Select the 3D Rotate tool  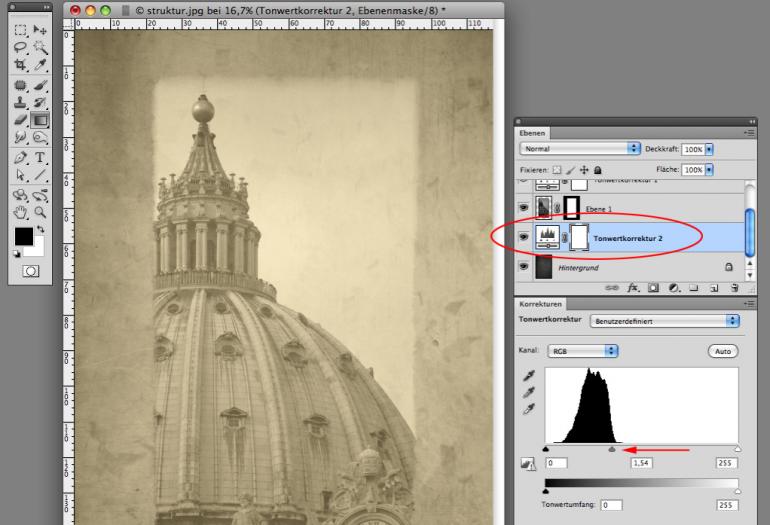click(20, 195)
